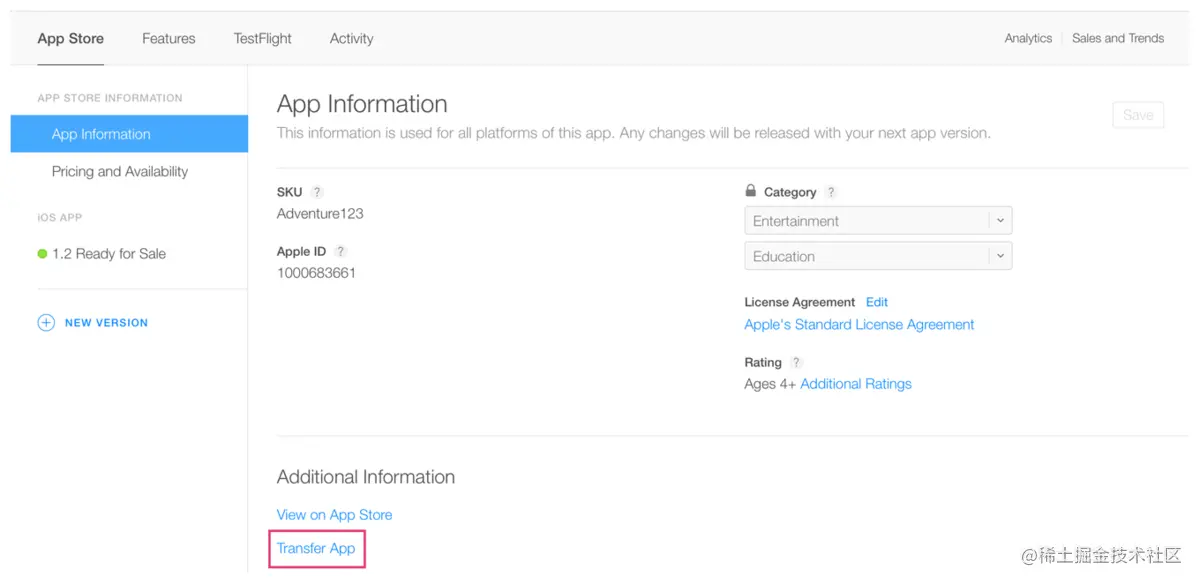The height and width of the screenshot is (584, 1200).
Task: Open the Entertainment primary category dropdown
Action: (x=878, y=221)
